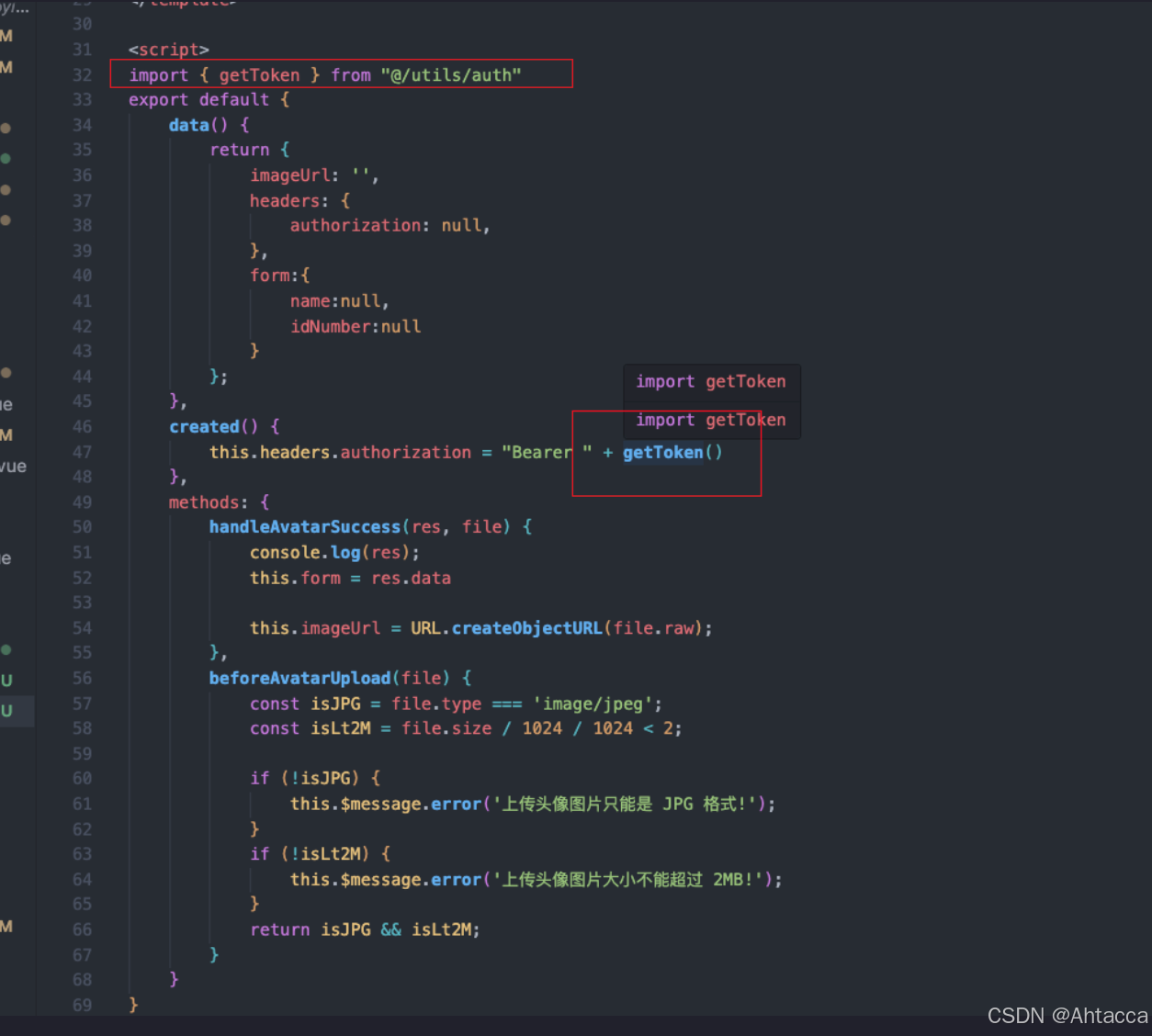Click "URL.createObjectURL" on line 54

[506, 628]
